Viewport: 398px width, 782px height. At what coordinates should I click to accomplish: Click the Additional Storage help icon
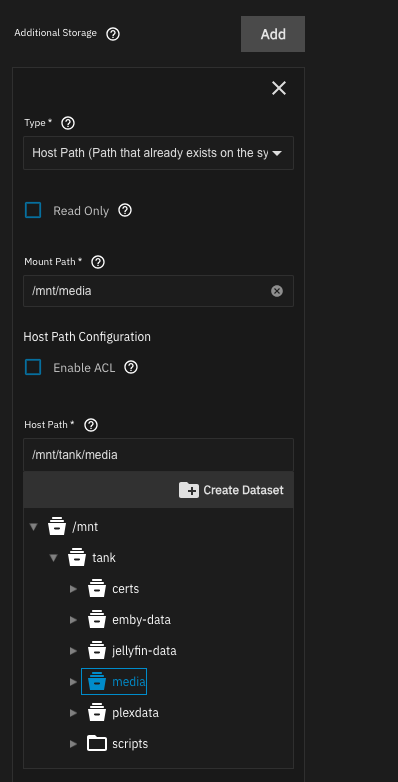click(113, 34)
